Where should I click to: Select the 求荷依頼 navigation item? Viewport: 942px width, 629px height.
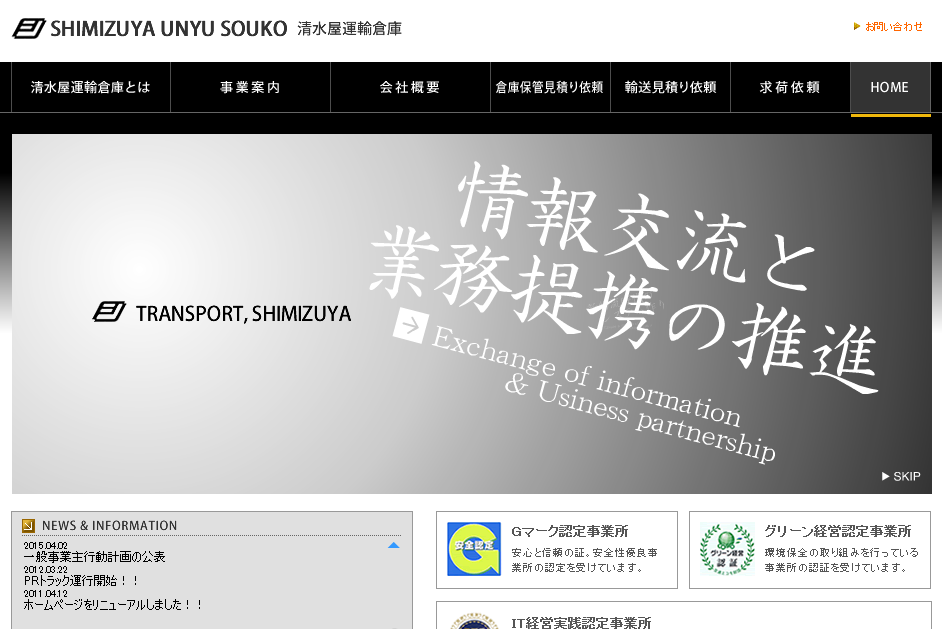[x=790, y=88]
